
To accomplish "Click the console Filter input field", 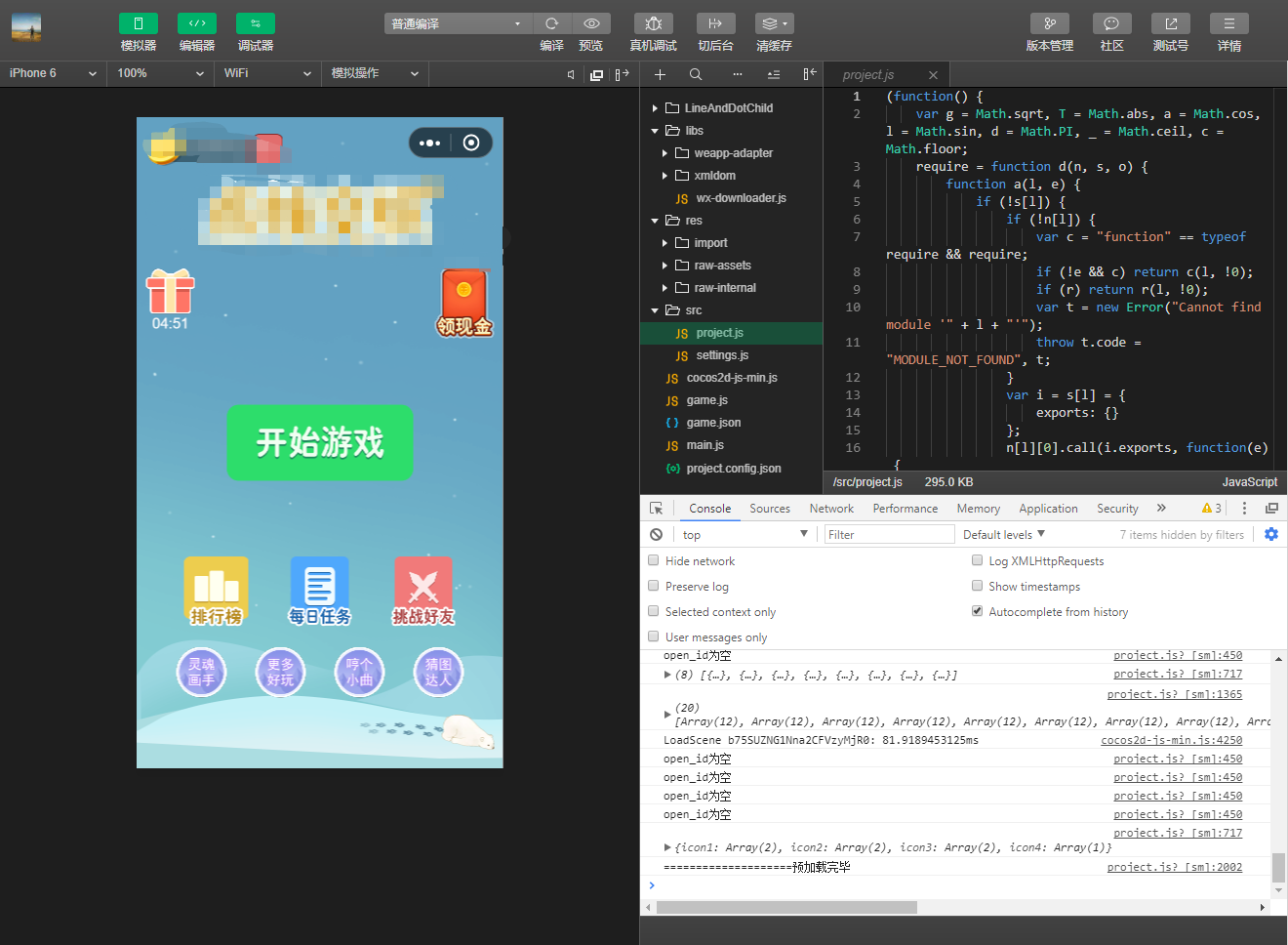I will [x=888, y=534].
